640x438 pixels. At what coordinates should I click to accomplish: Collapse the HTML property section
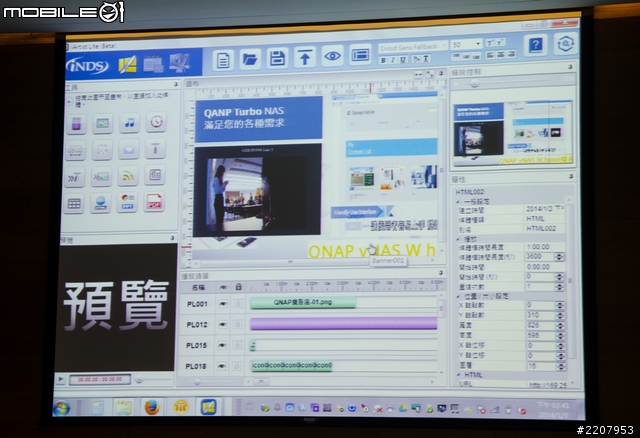[x=458, y=375]
